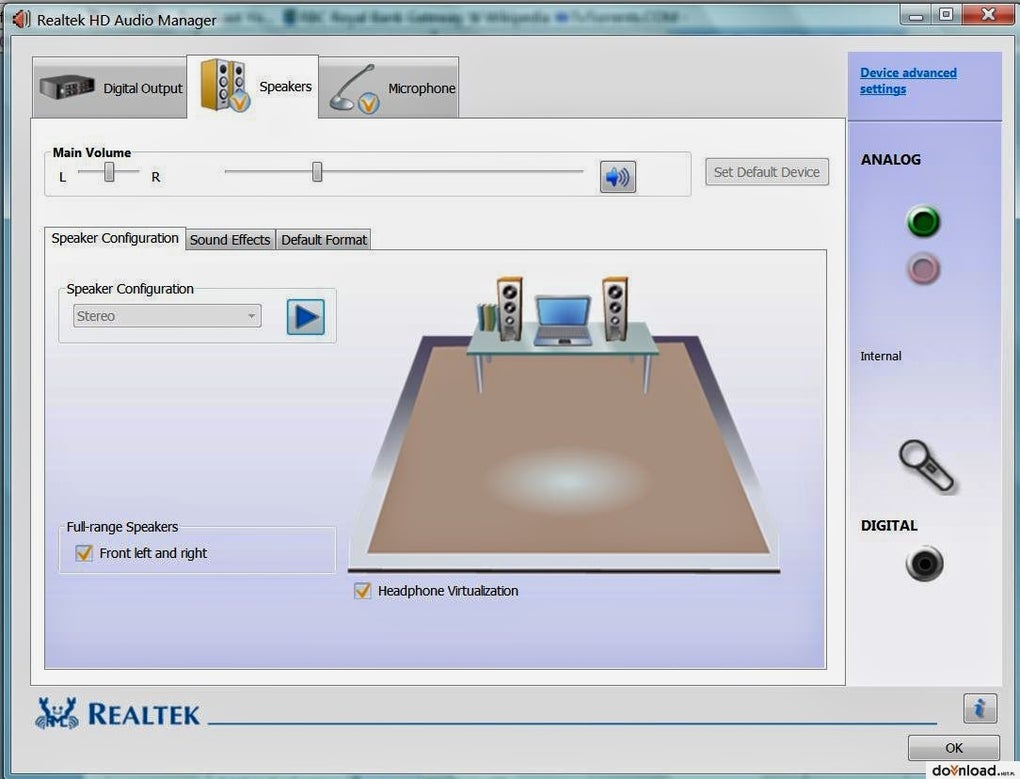Click the main volume slider thumb
Viewport: 1020px width, 779px height.
317,172
